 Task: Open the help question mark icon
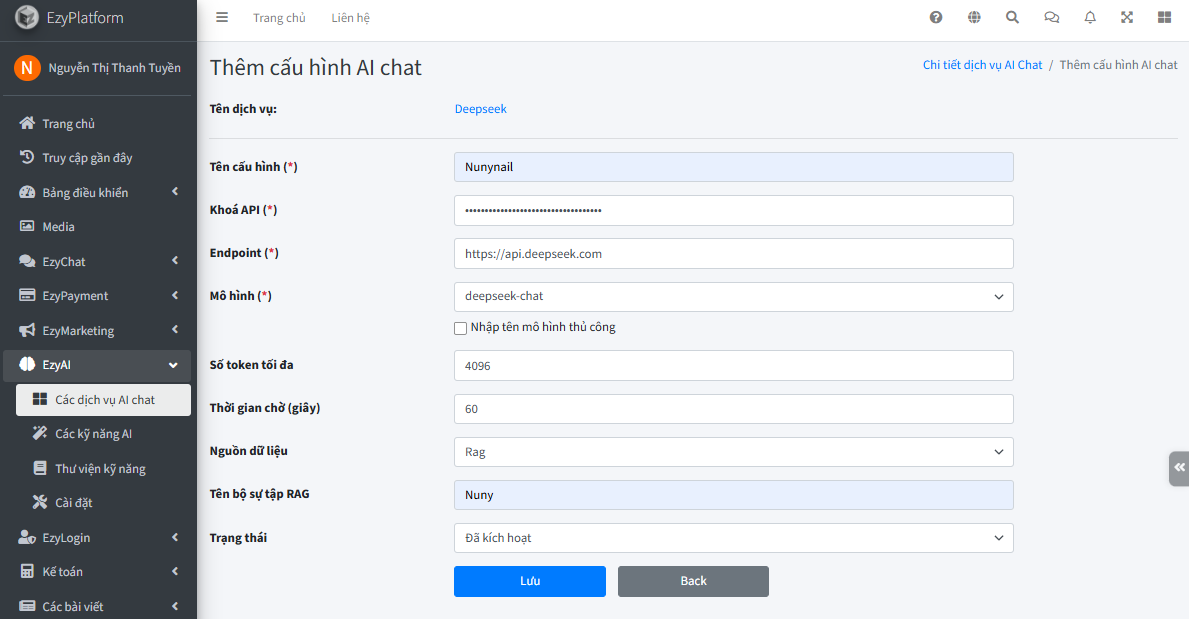pos(936,17)
